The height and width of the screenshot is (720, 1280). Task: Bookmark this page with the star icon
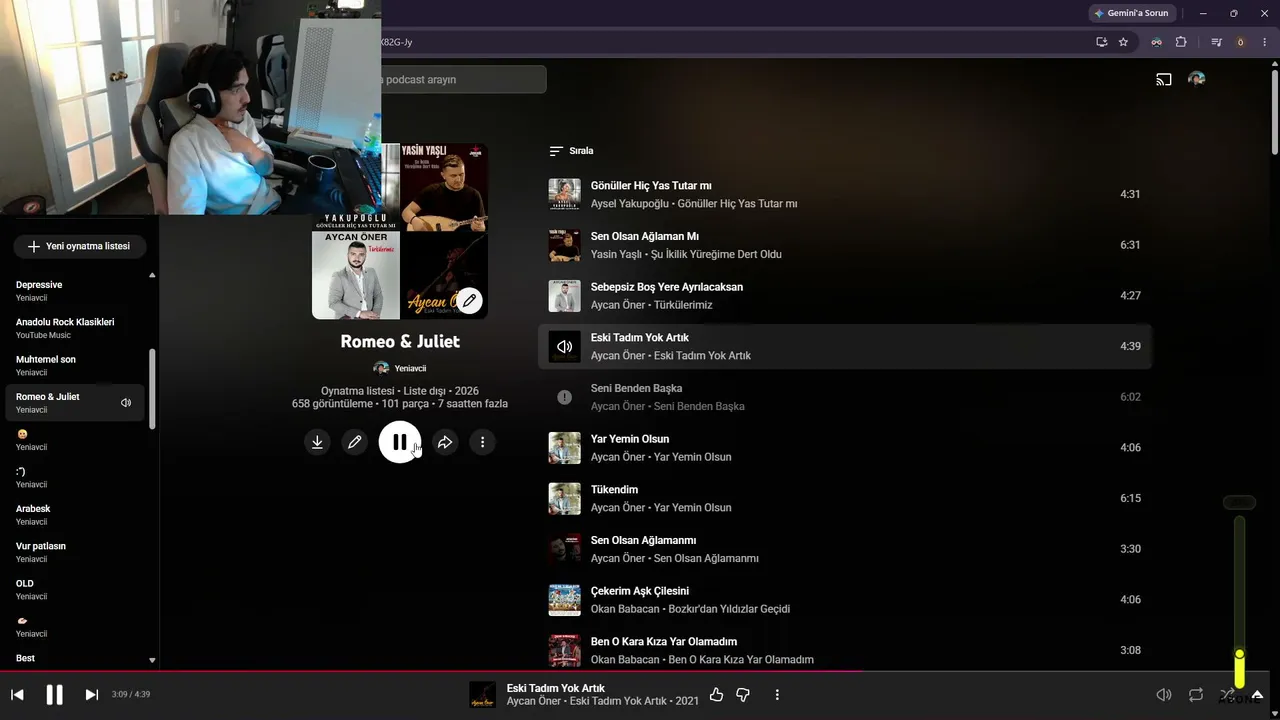[1123, 42]
